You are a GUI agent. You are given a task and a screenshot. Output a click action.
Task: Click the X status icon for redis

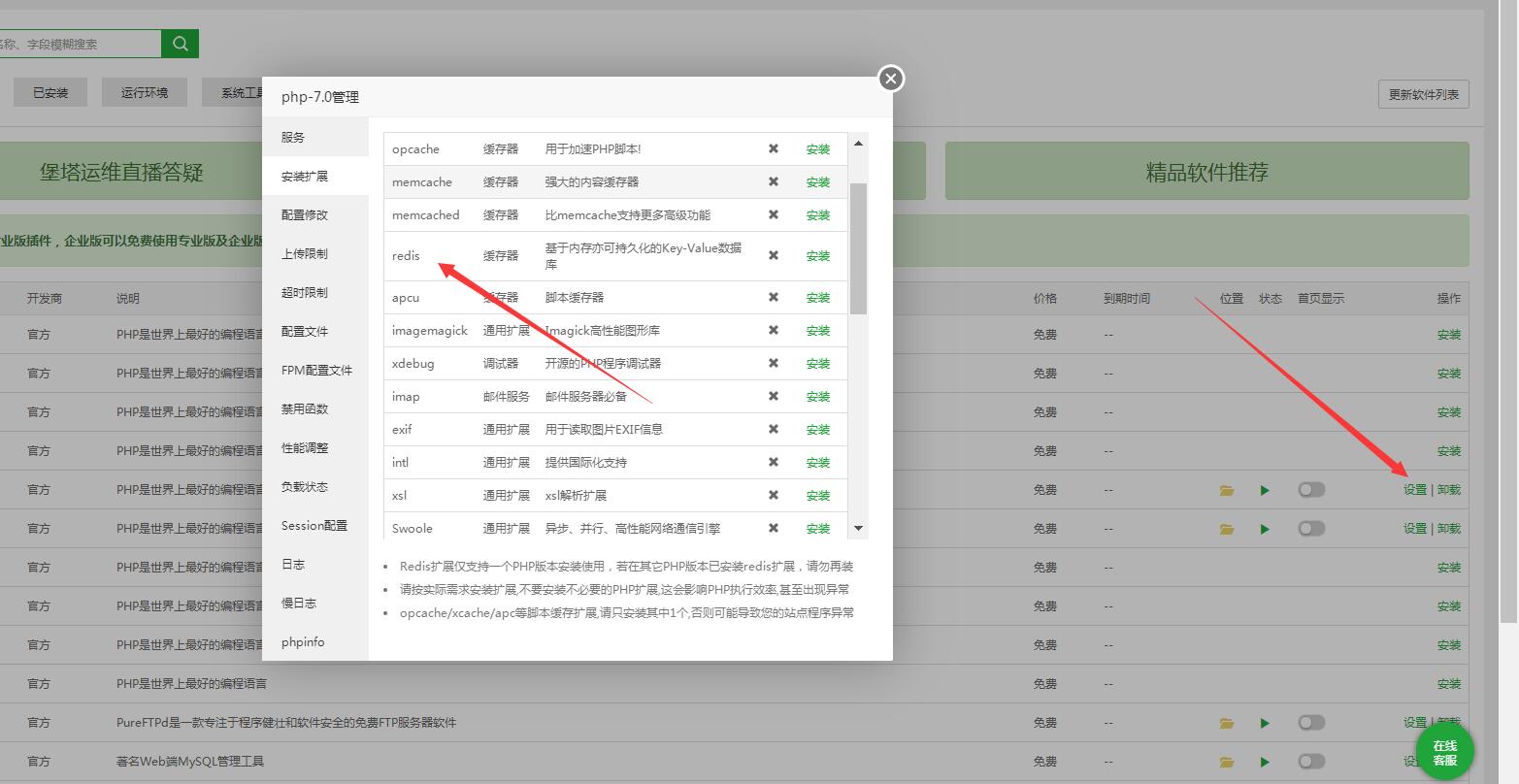coord(774,256)
